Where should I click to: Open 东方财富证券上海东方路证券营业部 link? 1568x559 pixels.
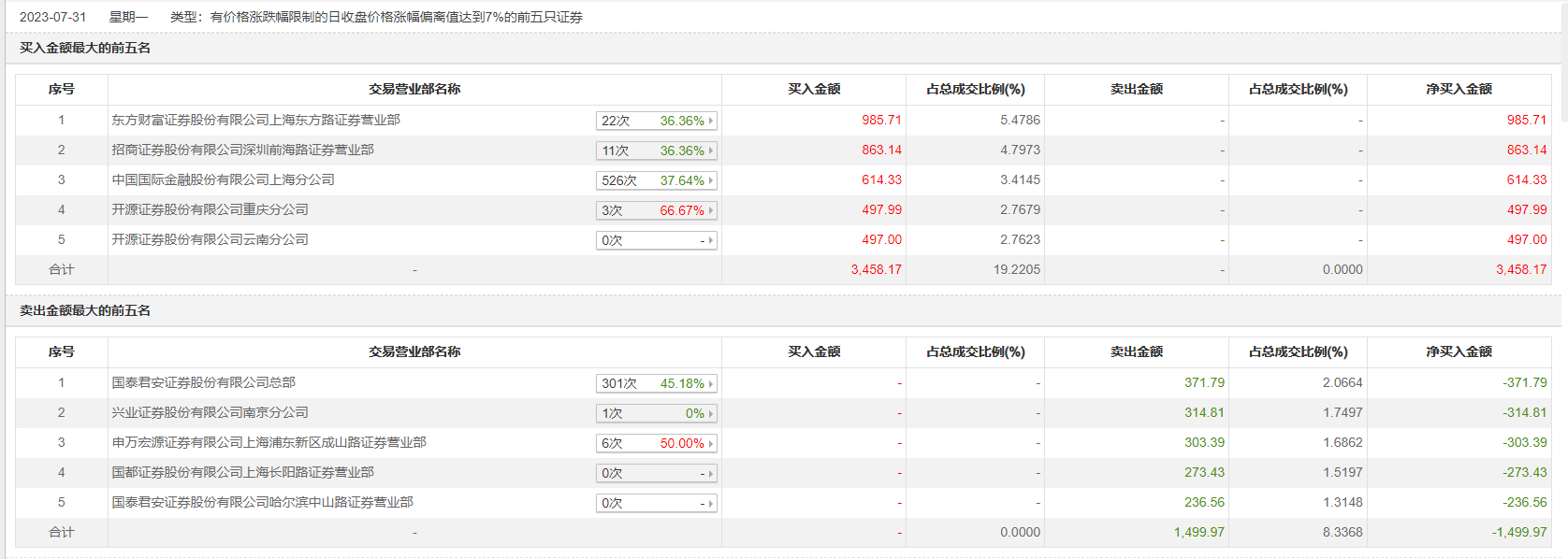[x=255, y=120]
